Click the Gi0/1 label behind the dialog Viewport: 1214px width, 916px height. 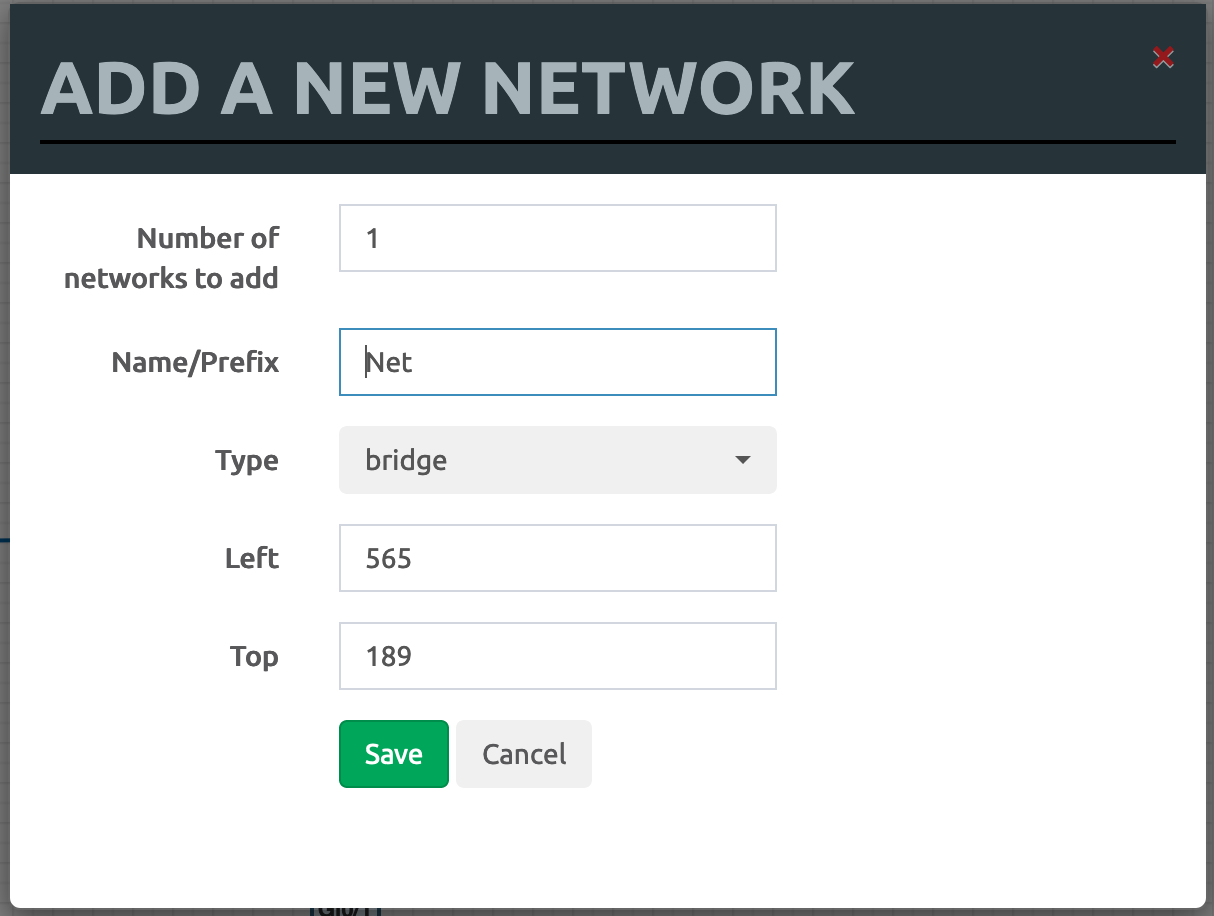pyautogui.click(x=346, y=911)
